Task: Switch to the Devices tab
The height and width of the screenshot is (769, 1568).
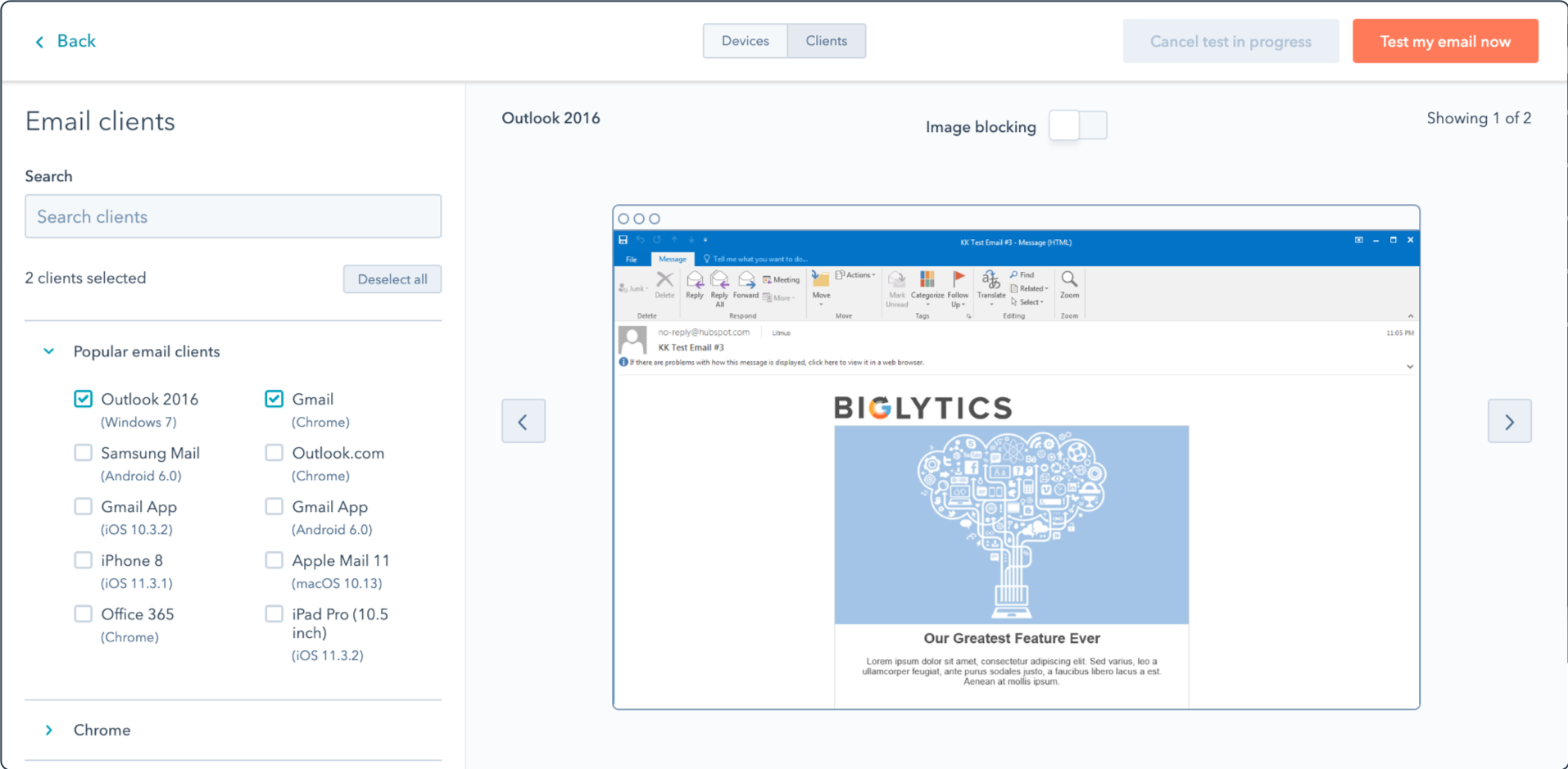Action: pyautogui.click(x=744, y=40)
